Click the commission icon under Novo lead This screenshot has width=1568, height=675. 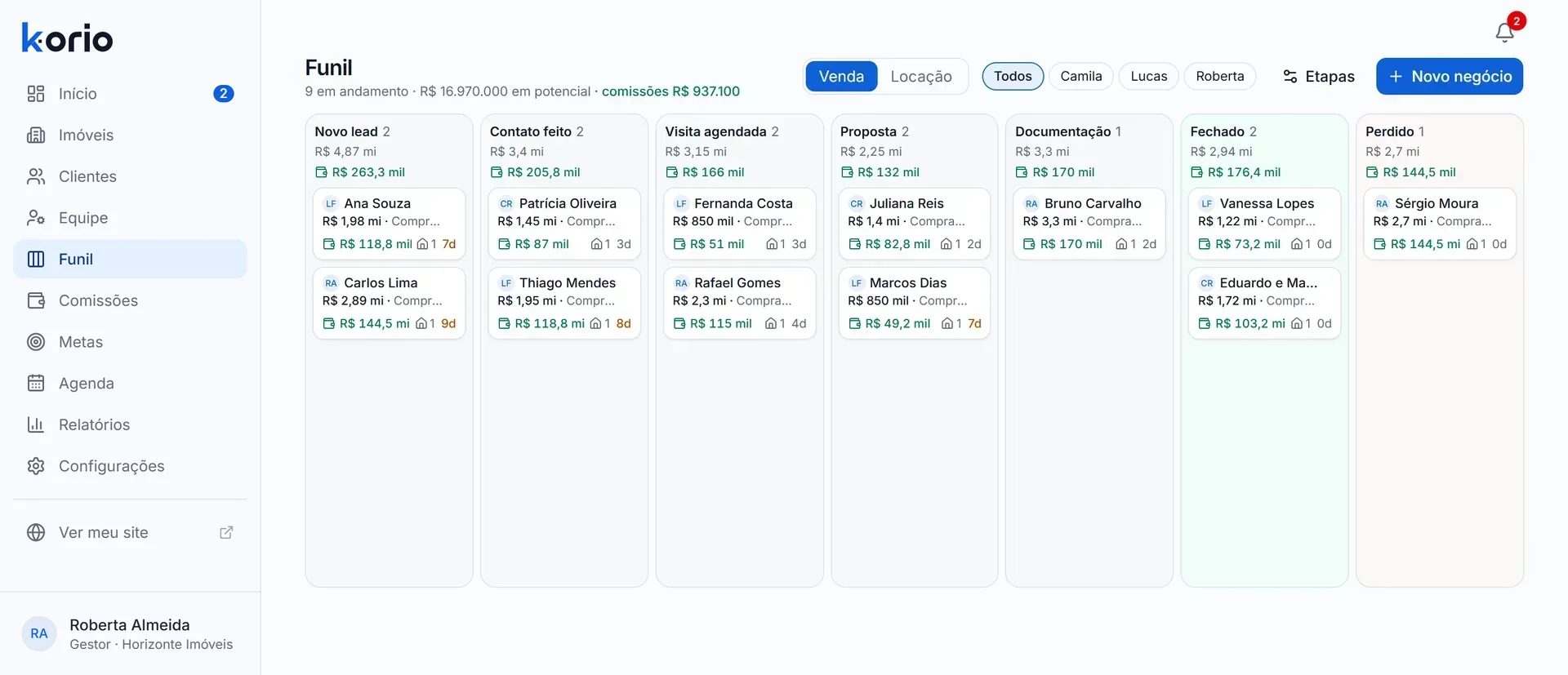point(322,172)
